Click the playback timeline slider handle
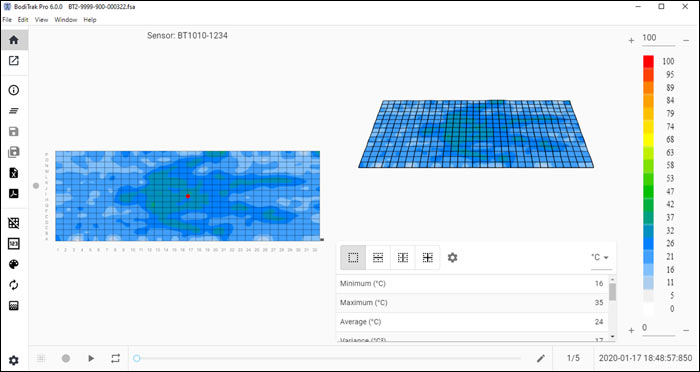Image resolution: width=700 pixels, height=372 pixels. pos(137,358)
